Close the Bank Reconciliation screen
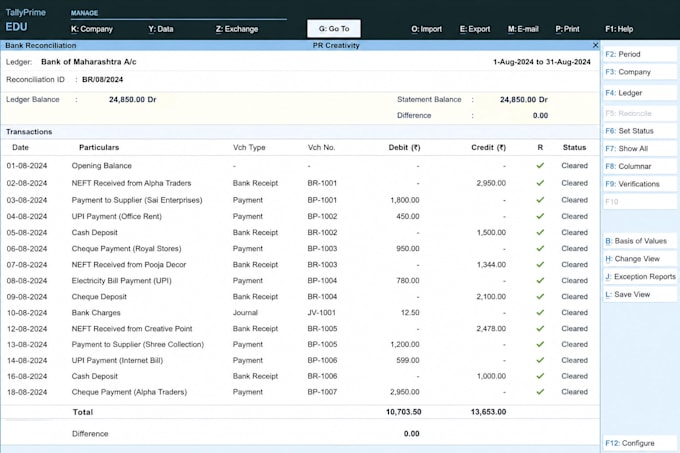 [595, 45]
